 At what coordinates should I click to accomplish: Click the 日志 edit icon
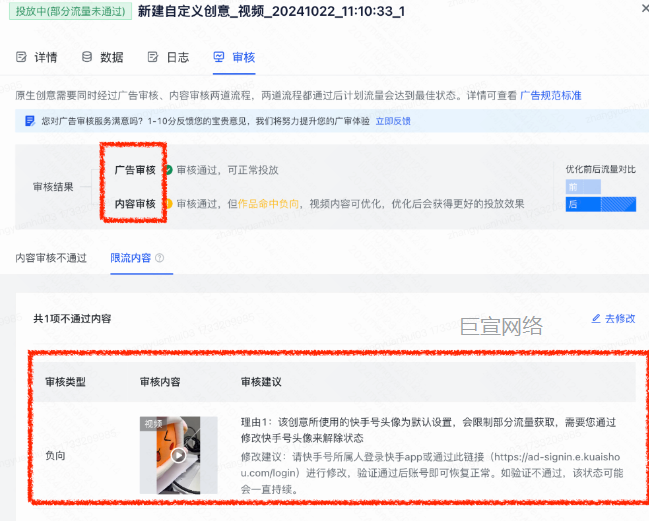coord(153,57)
